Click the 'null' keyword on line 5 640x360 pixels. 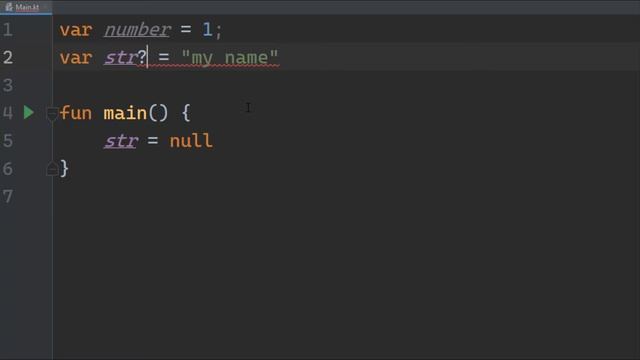pos(191,141)
